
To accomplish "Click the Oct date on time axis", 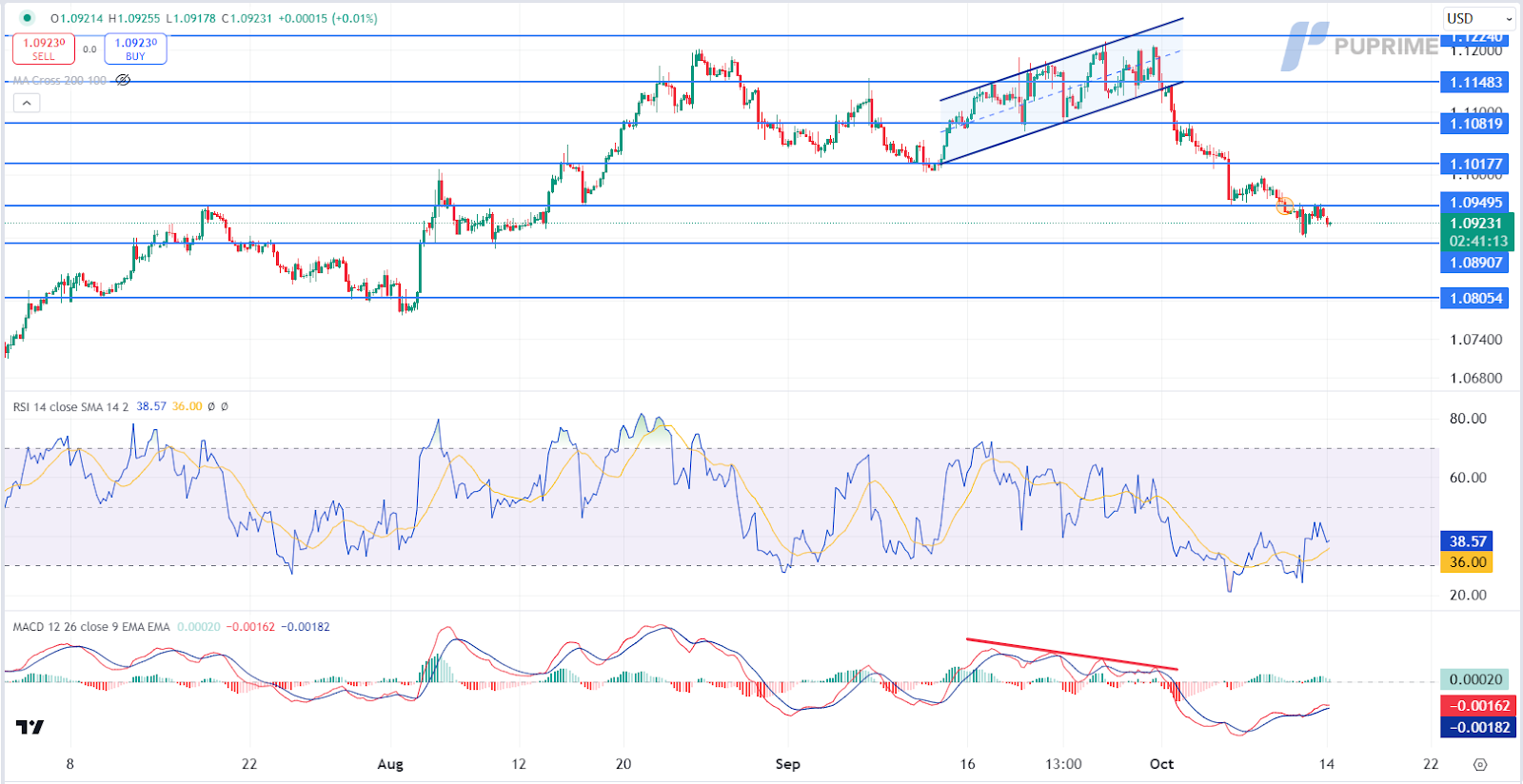I will (1161, 764).
